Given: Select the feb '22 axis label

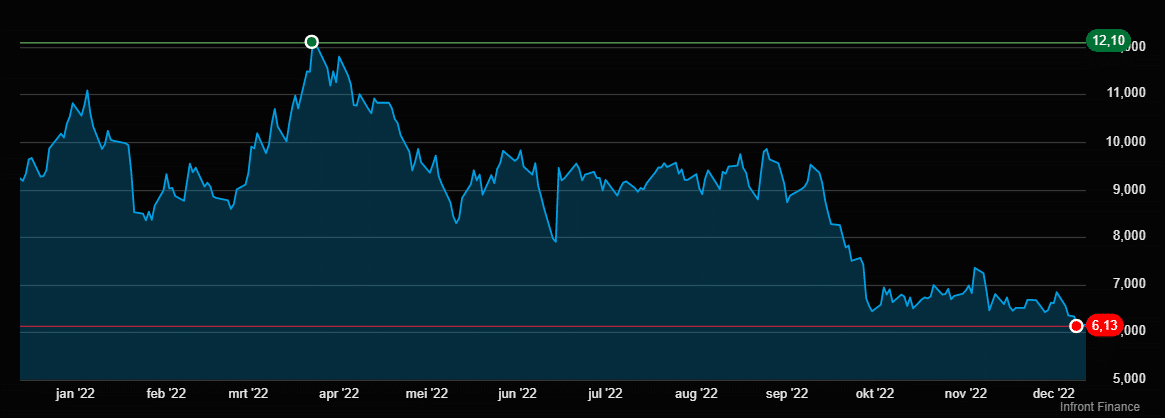Looking at the screenshot, I should (166, 394).
